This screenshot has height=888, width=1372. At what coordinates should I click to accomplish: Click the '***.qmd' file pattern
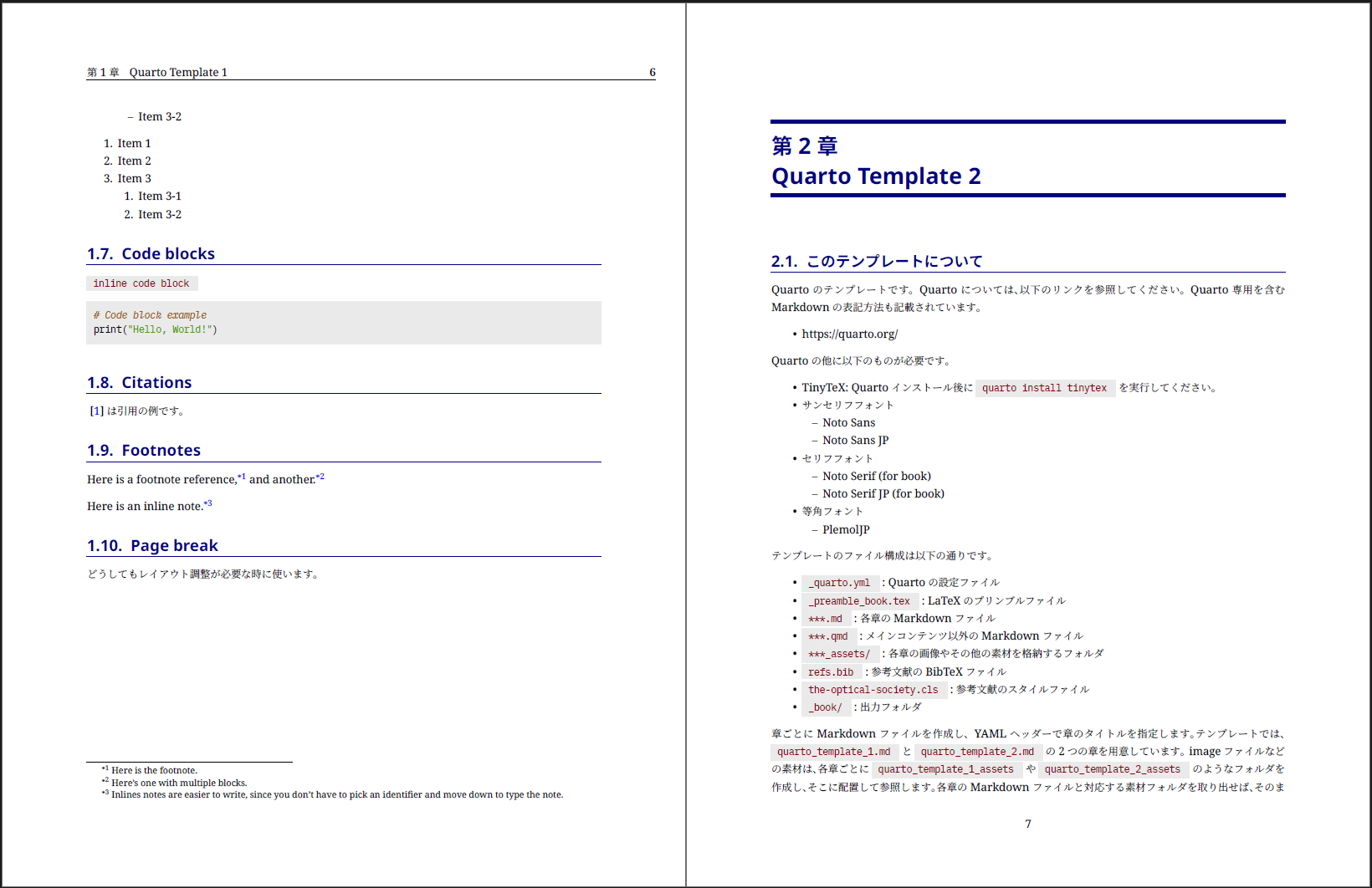coord(828,636)
